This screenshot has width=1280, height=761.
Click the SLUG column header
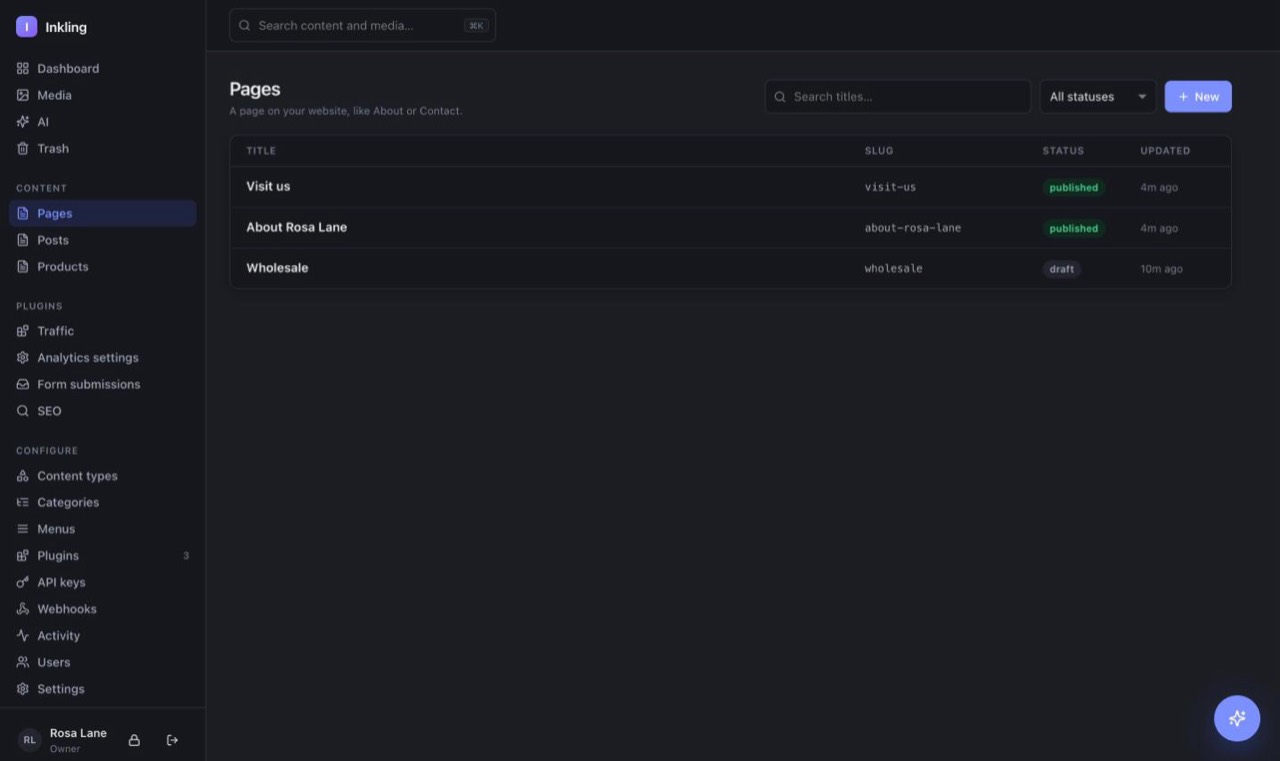click(879, 151)
